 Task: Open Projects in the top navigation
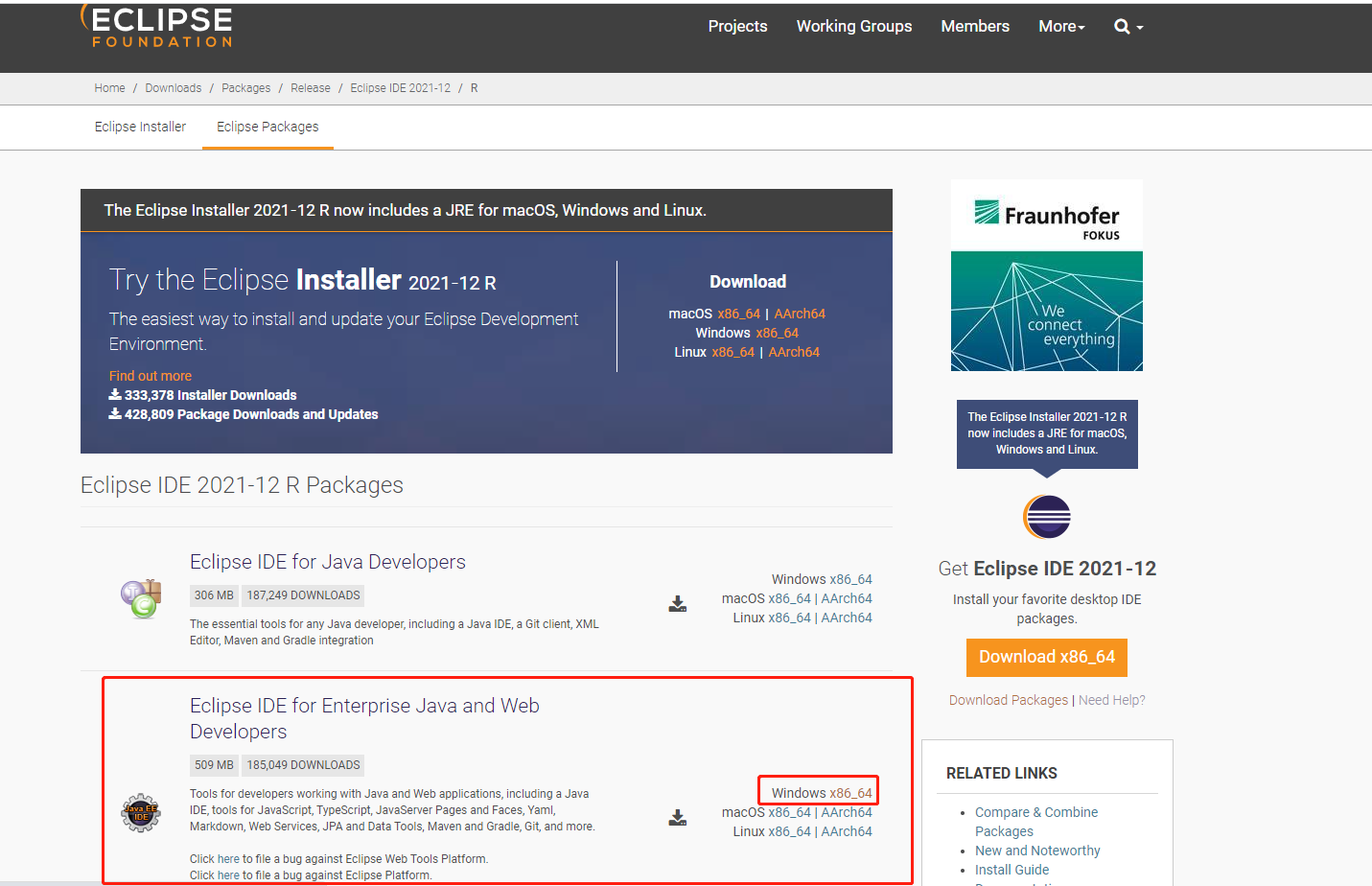coord(737,27)
